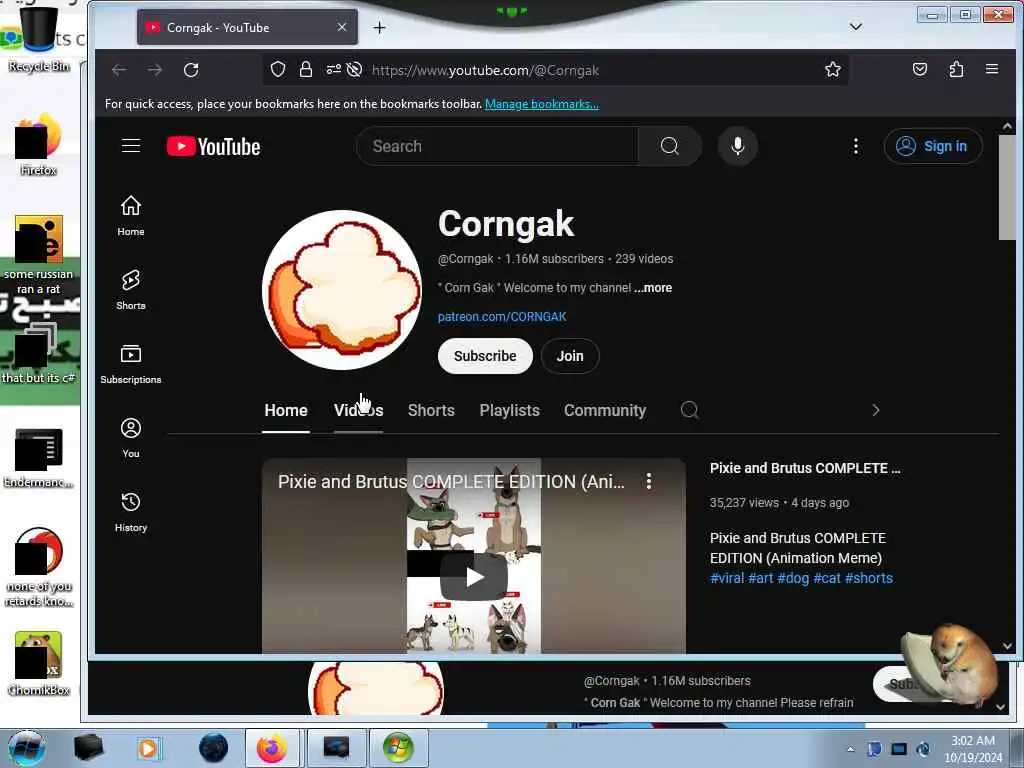Open the You section in sidebar

coord(131,438)
